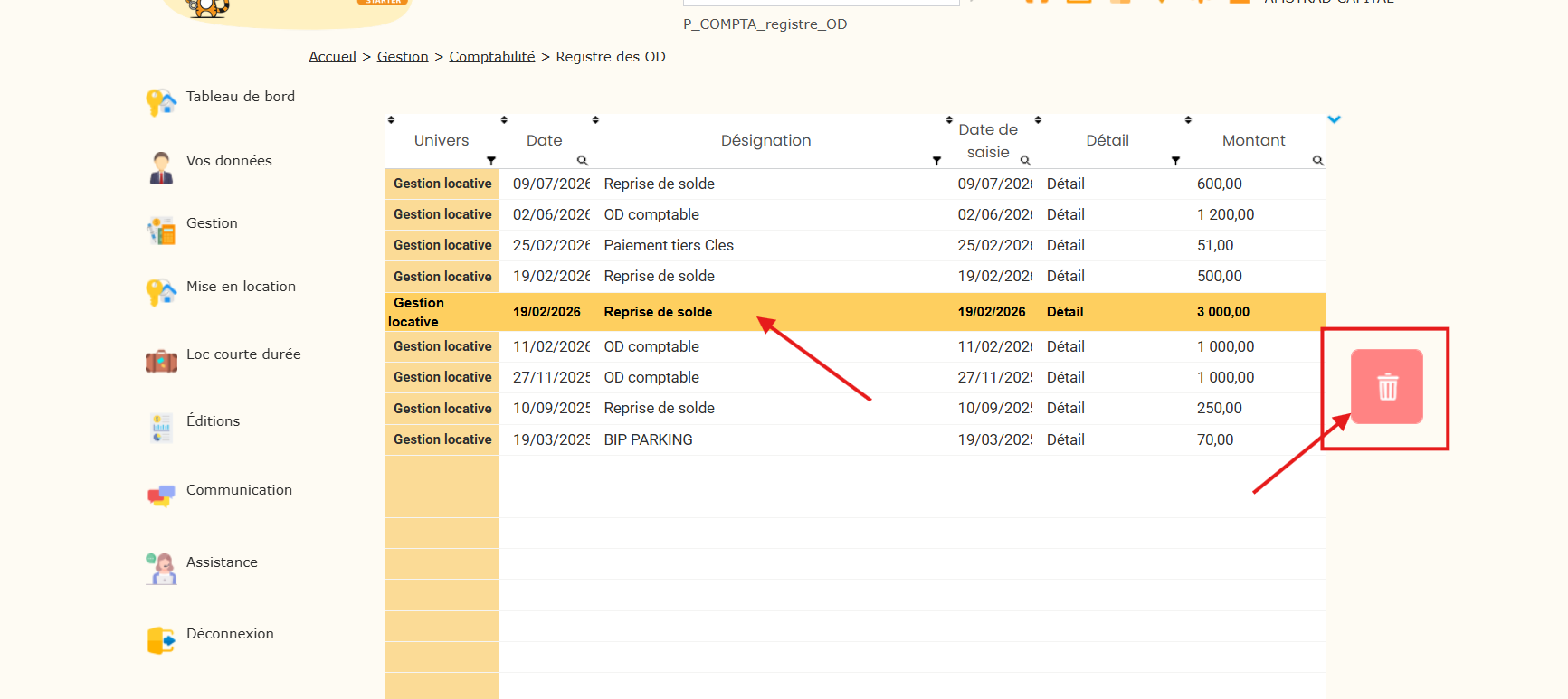Screen dimensions: 1568x699
Task: Click the amount 70,00
Action: pos(1215,439)
